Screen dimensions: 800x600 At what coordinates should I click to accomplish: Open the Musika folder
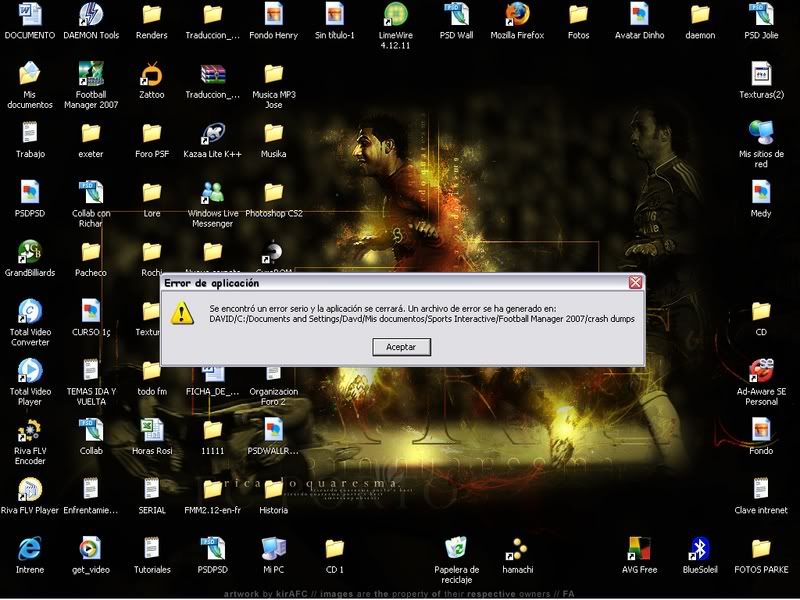pyautogui.click(x=273, y=133)
